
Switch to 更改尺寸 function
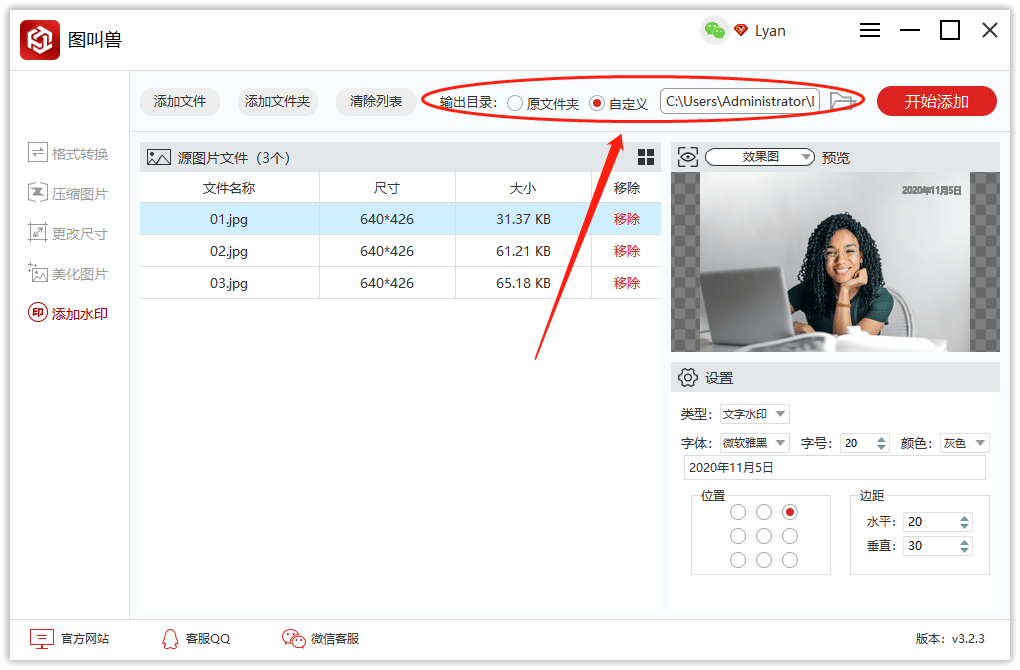click(x=68, y=233)
